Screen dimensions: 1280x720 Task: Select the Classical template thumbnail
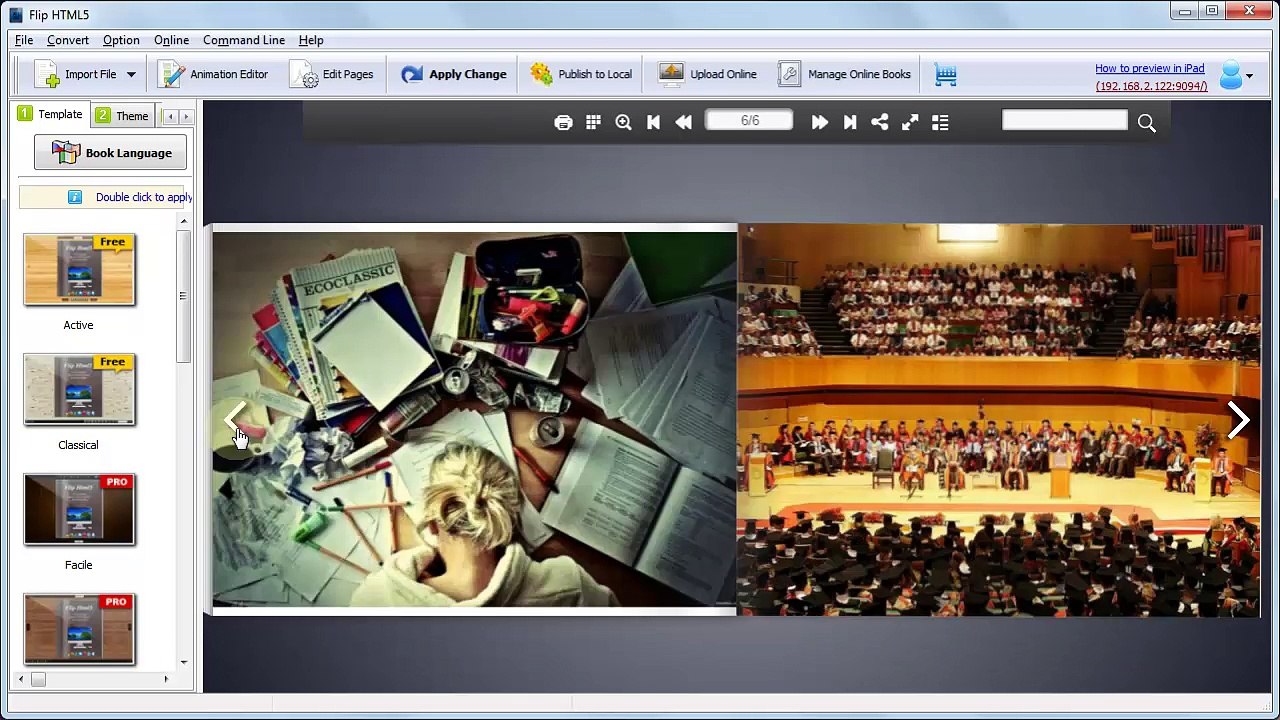point(79,390)
